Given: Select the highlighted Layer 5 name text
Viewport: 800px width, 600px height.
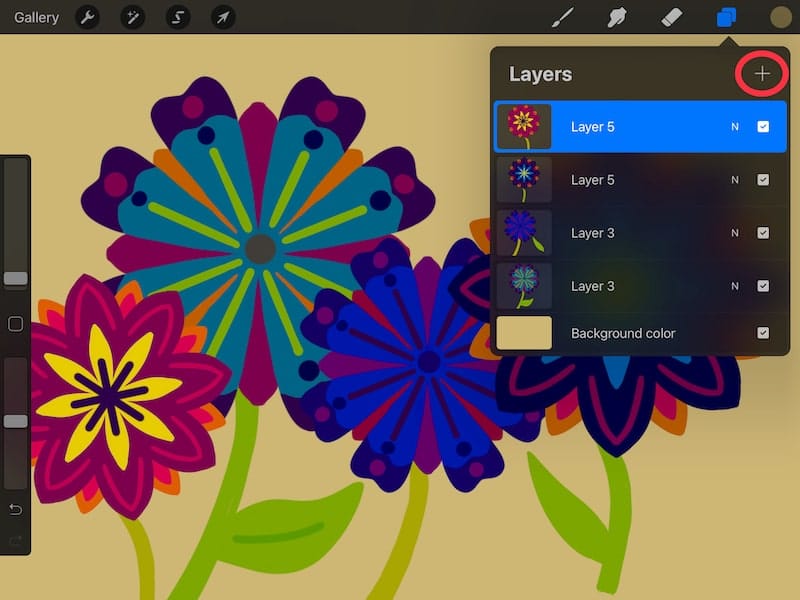Looking at the screenshot, I should click(592, 127).
